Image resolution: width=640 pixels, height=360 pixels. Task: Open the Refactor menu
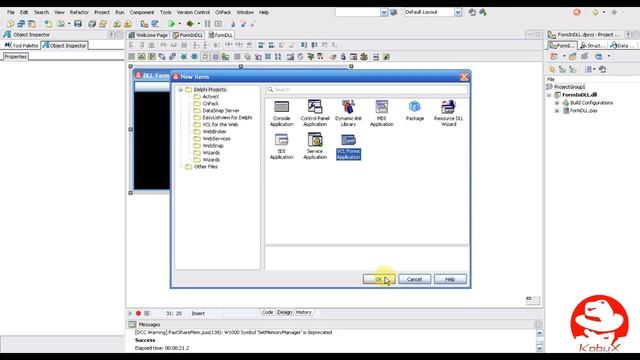tap(79, 12)
